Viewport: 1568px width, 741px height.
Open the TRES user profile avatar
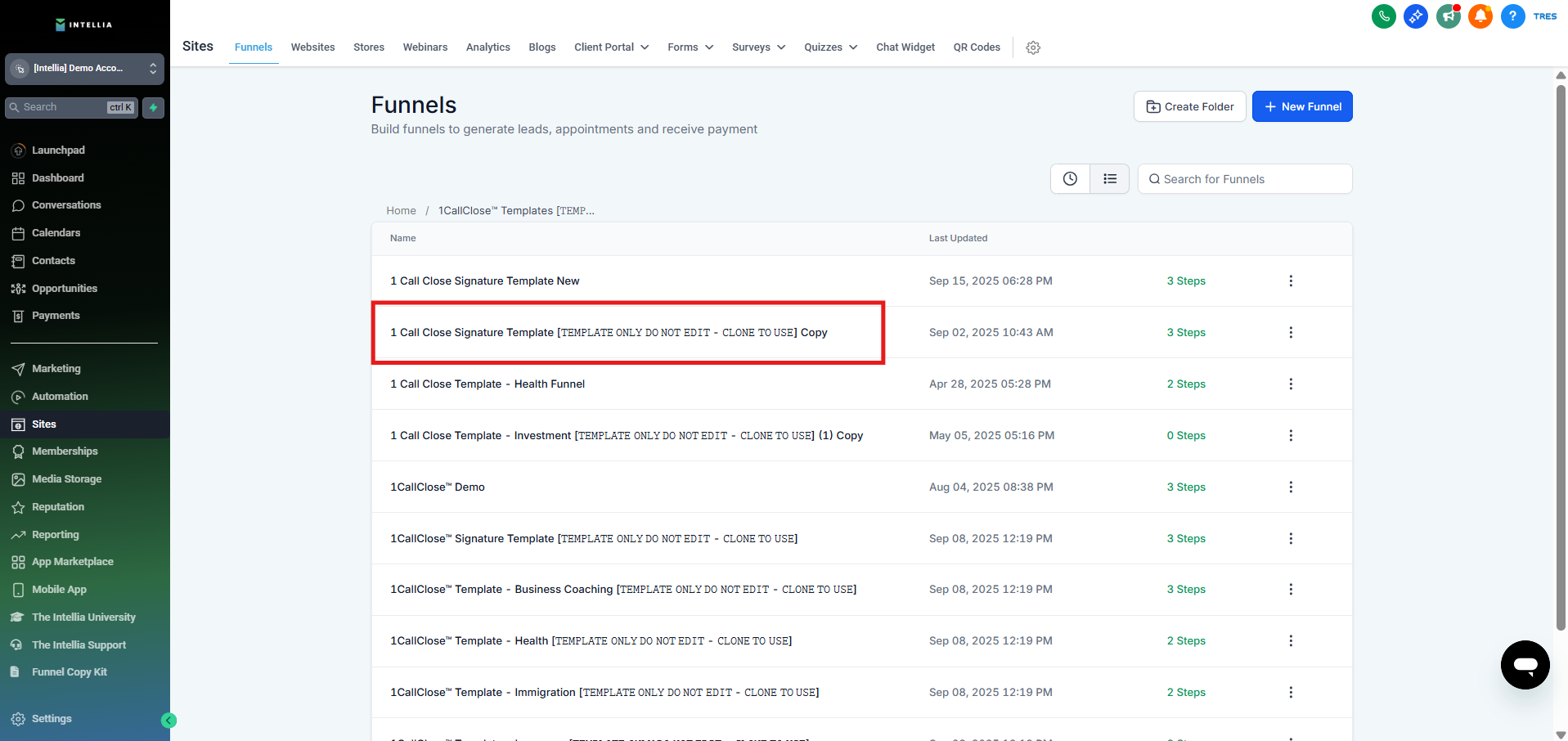1545,16
